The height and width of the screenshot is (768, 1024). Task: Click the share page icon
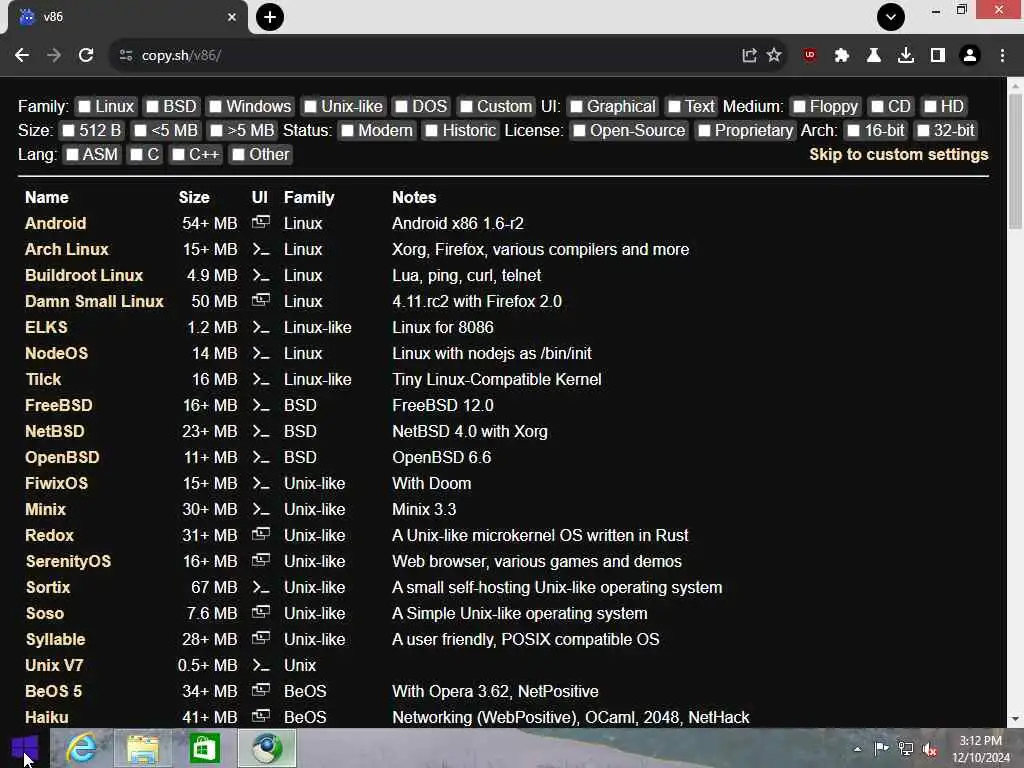click(749, 56)
